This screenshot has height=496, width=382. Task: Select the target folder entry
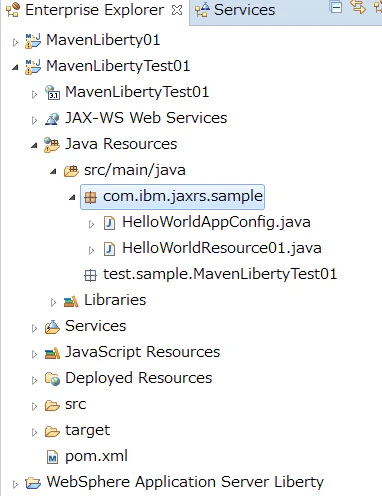[87, 430]
